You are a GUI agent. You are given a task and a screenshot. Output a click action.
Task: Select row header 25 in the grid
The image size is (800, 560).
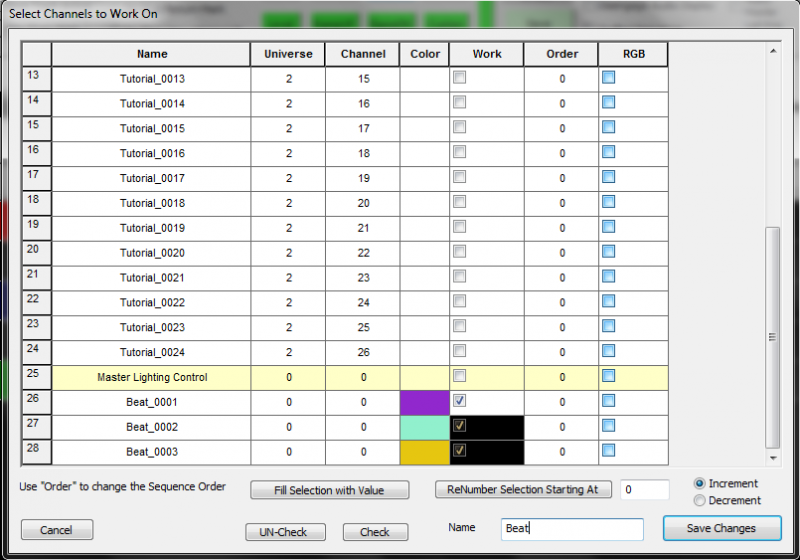click(36, 377)
